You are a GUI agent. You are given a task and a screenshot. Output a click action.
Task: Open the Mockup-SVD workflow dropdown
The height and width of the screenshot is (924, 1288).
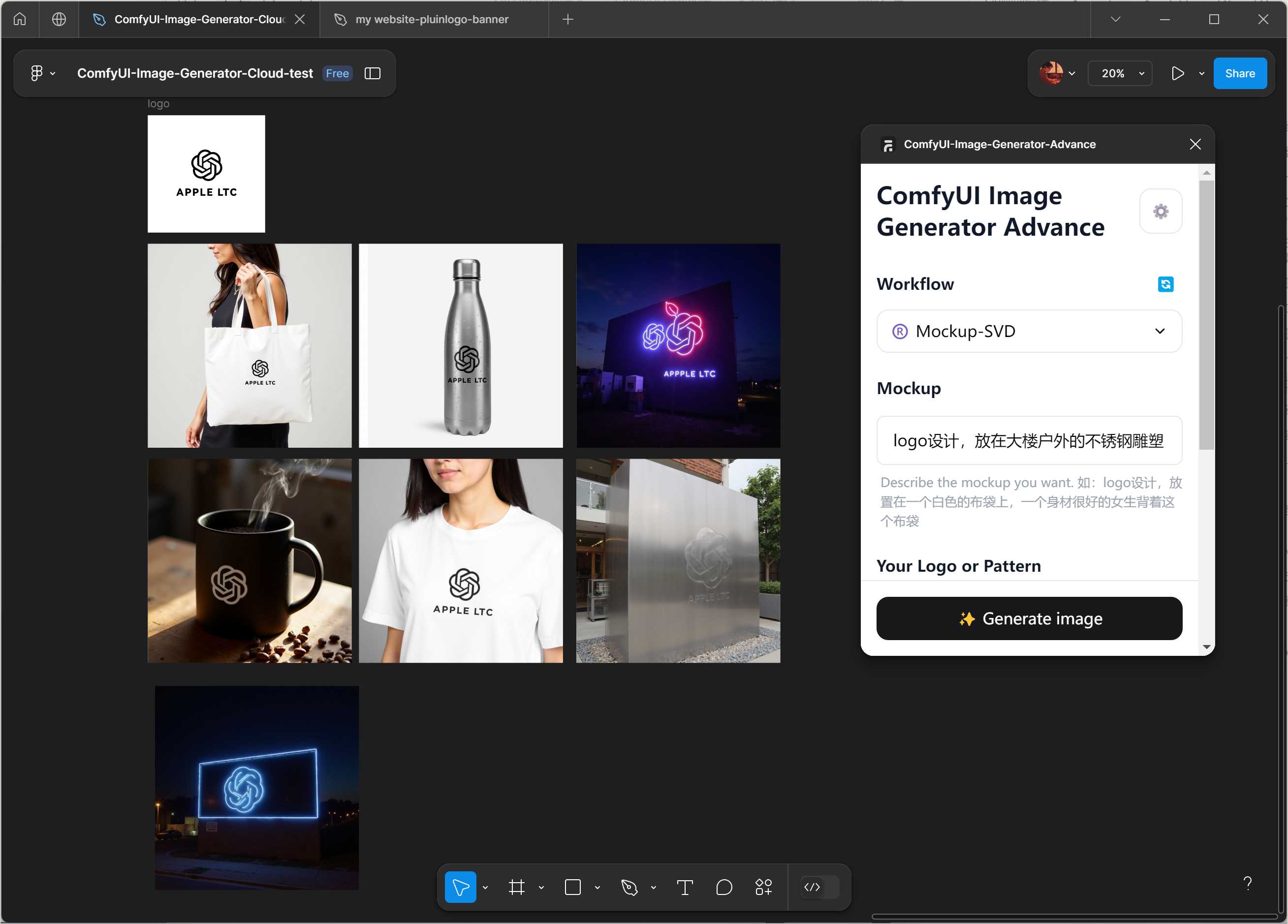1029,331
